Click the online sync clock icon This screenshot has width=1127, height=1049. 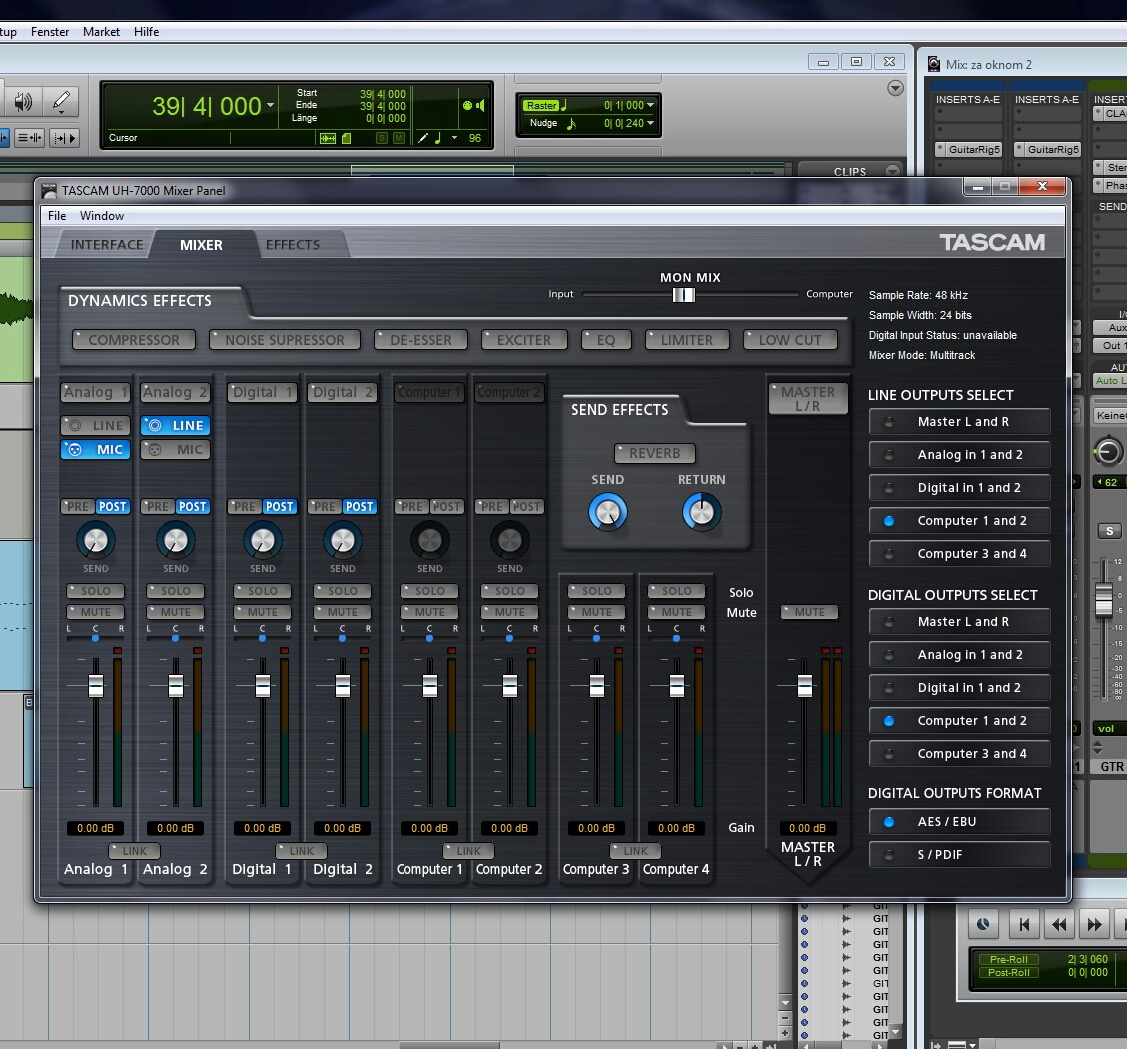983,925
